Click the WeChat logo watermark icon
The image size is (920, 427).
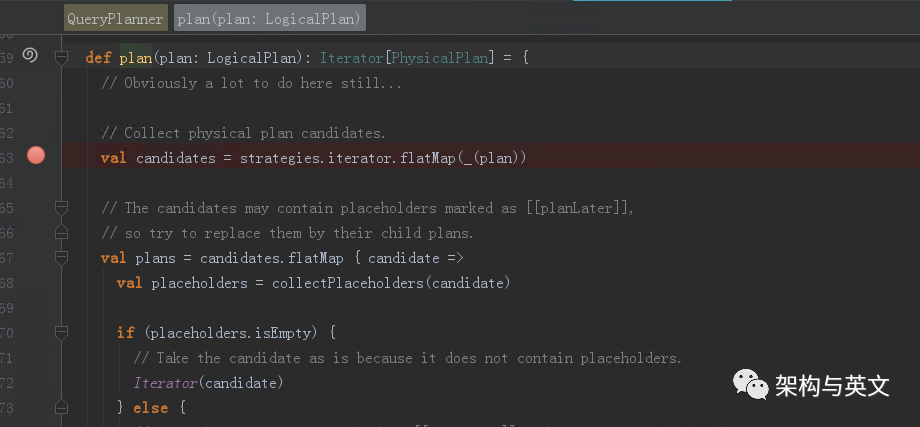(750, 384)
